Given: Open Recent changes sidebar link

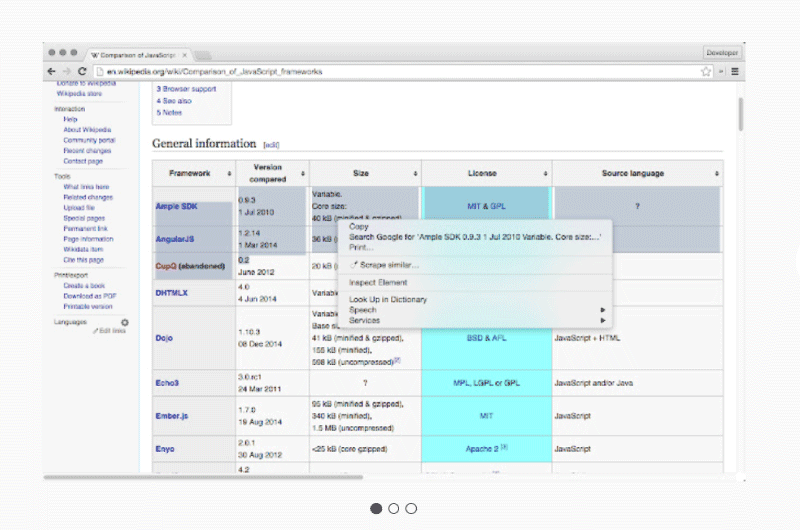Looking at the screenshot, I should point(87,151).
